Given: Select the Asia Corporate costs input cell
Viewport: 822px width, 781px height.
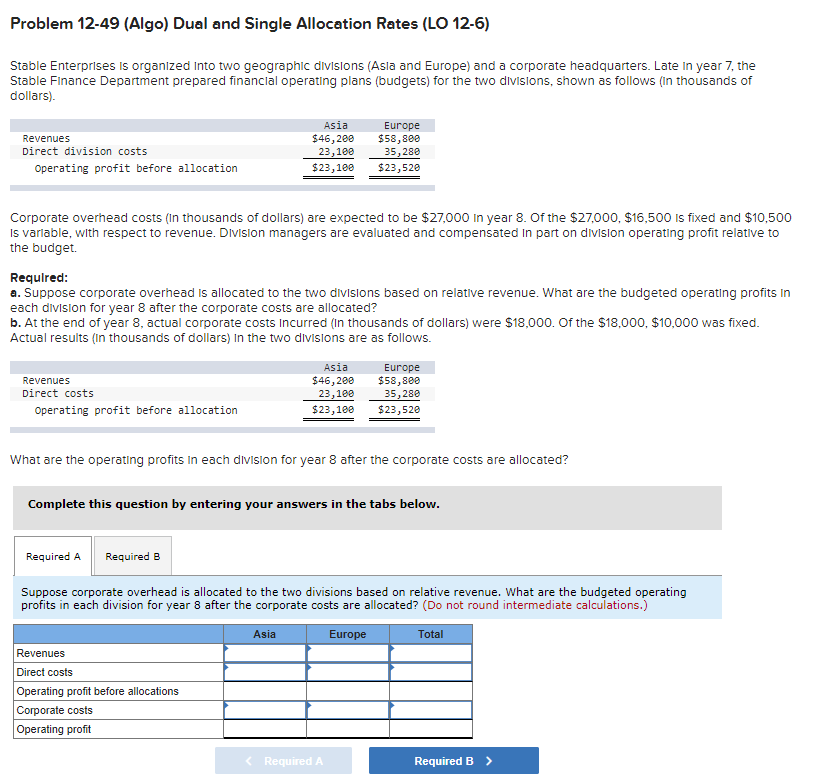Looking at the screenshot, I should click(265, 710).
